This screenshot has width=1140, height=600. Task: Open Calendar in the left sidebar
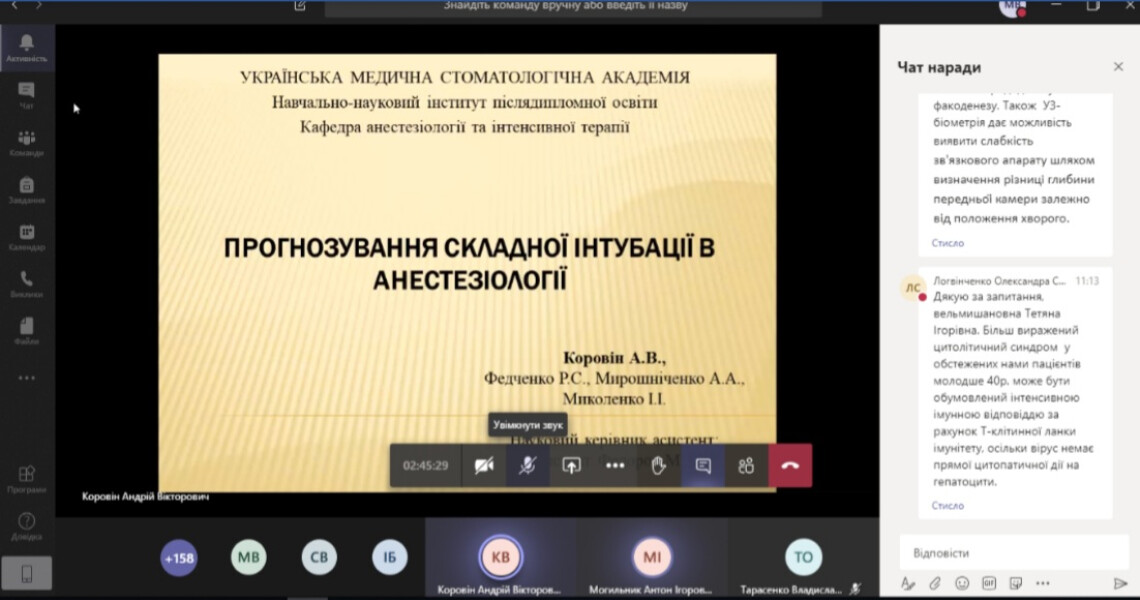click(x=26, y=237)
